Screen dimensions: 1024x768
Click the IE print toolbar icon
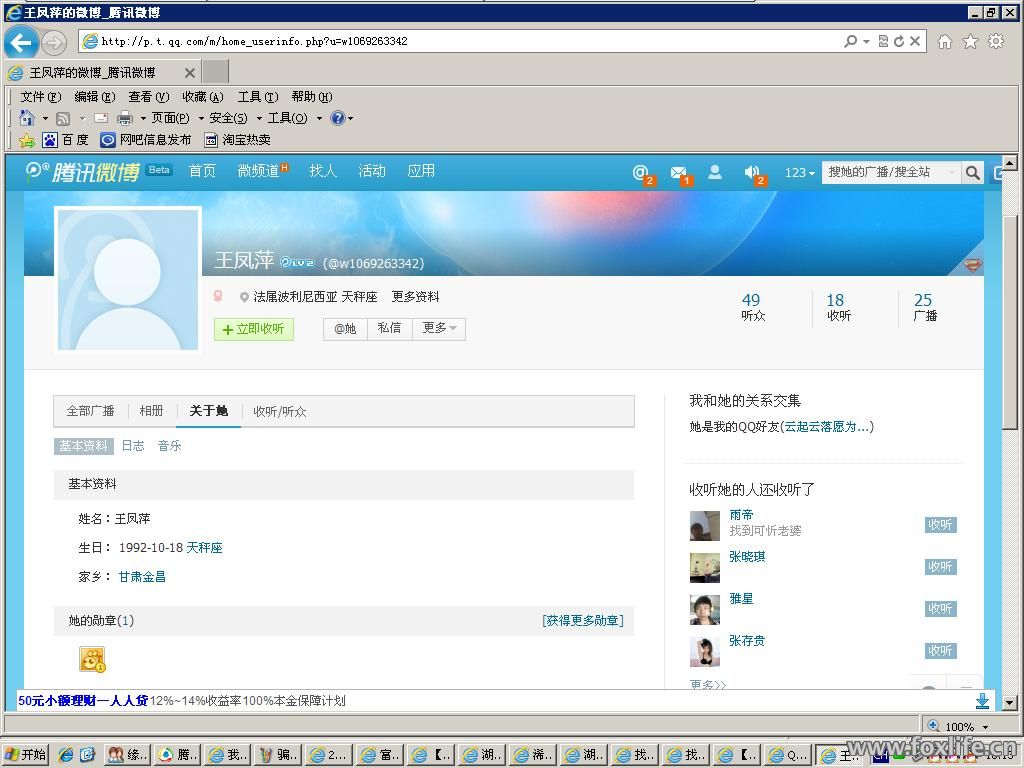125,118
